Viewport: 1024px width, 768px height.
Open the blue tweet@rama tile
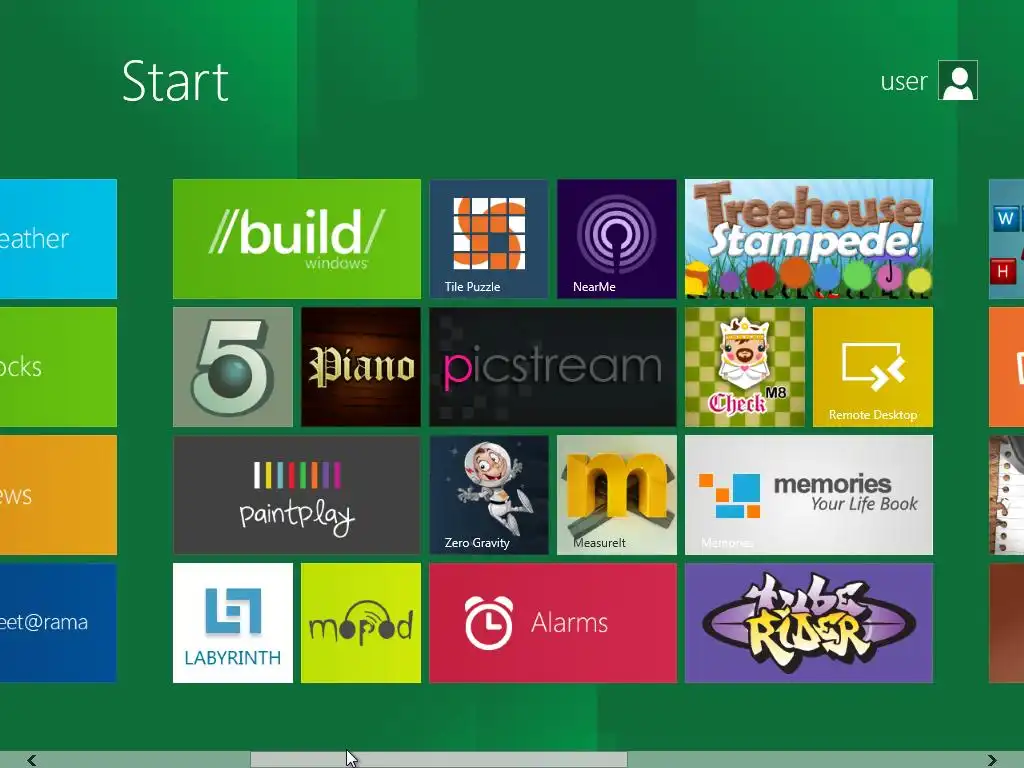(x=58, y=622)
